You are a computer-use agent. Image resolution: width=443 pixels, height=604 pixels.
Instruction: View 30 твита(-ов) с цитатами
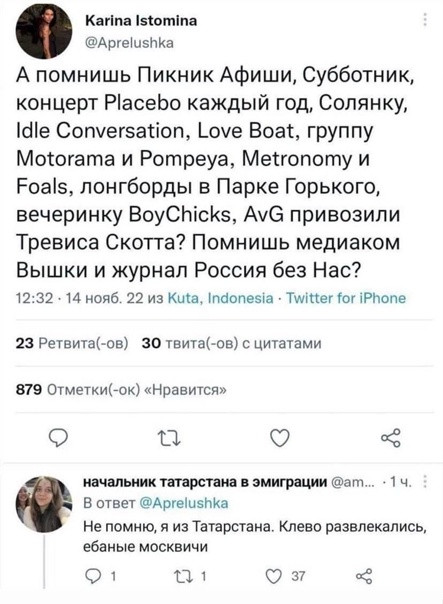tap(232, 343)
